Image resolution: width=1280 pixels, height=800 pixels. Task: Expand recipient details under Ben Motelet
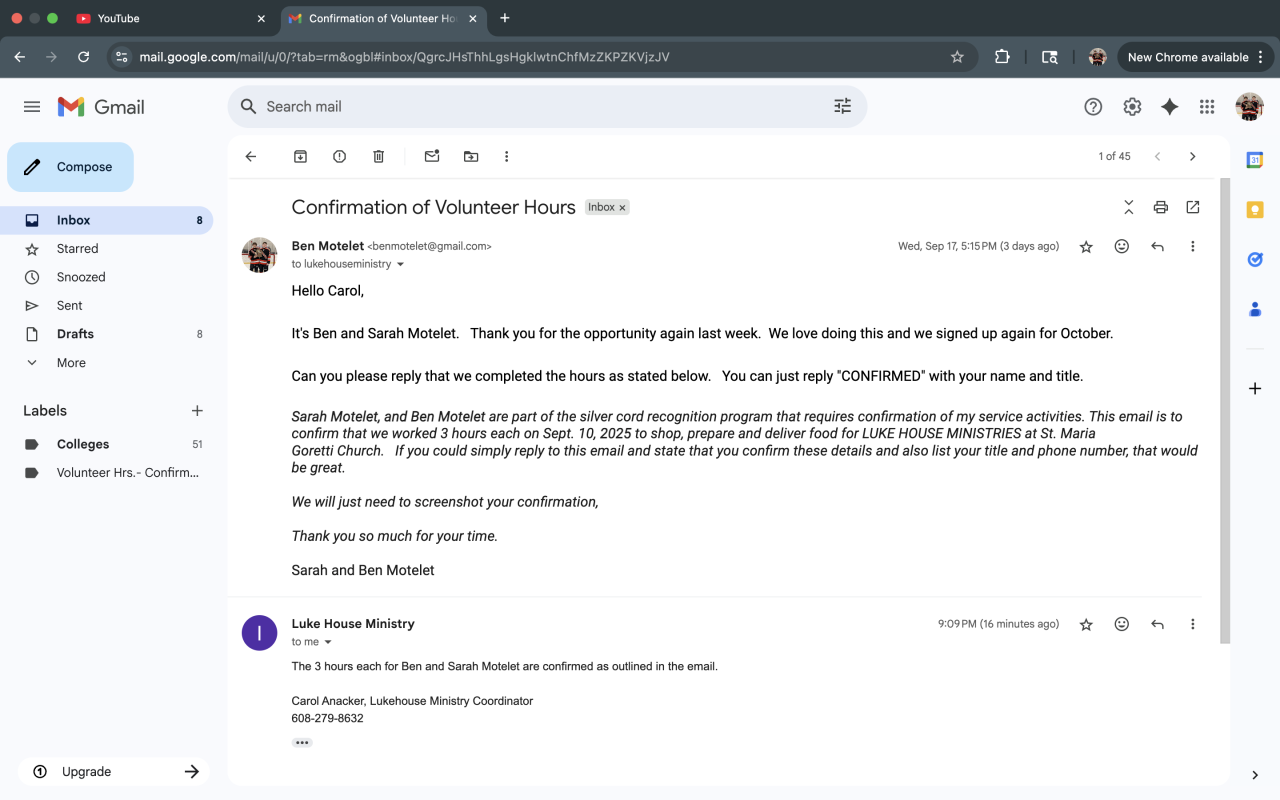click(400, 265)
